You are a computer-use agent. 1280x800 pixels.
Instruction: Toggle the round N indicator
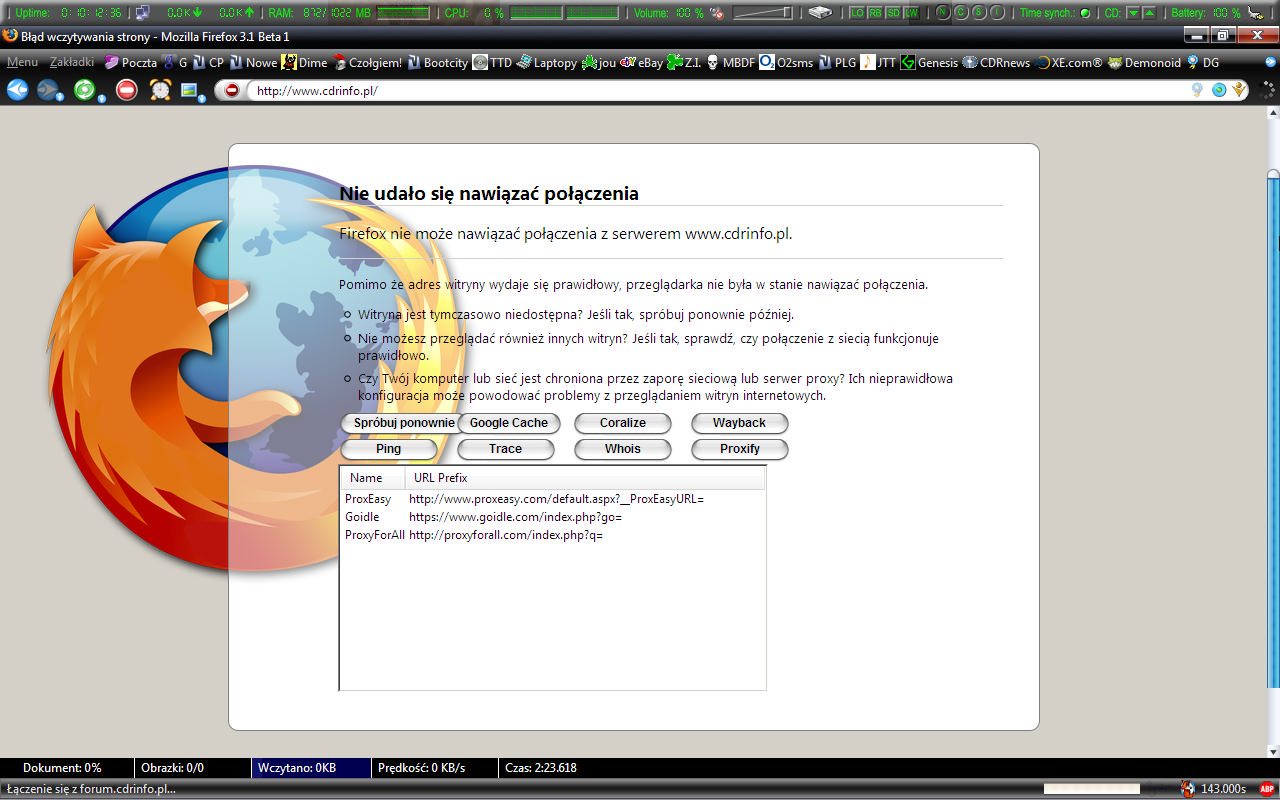click(x=942, y=13)
